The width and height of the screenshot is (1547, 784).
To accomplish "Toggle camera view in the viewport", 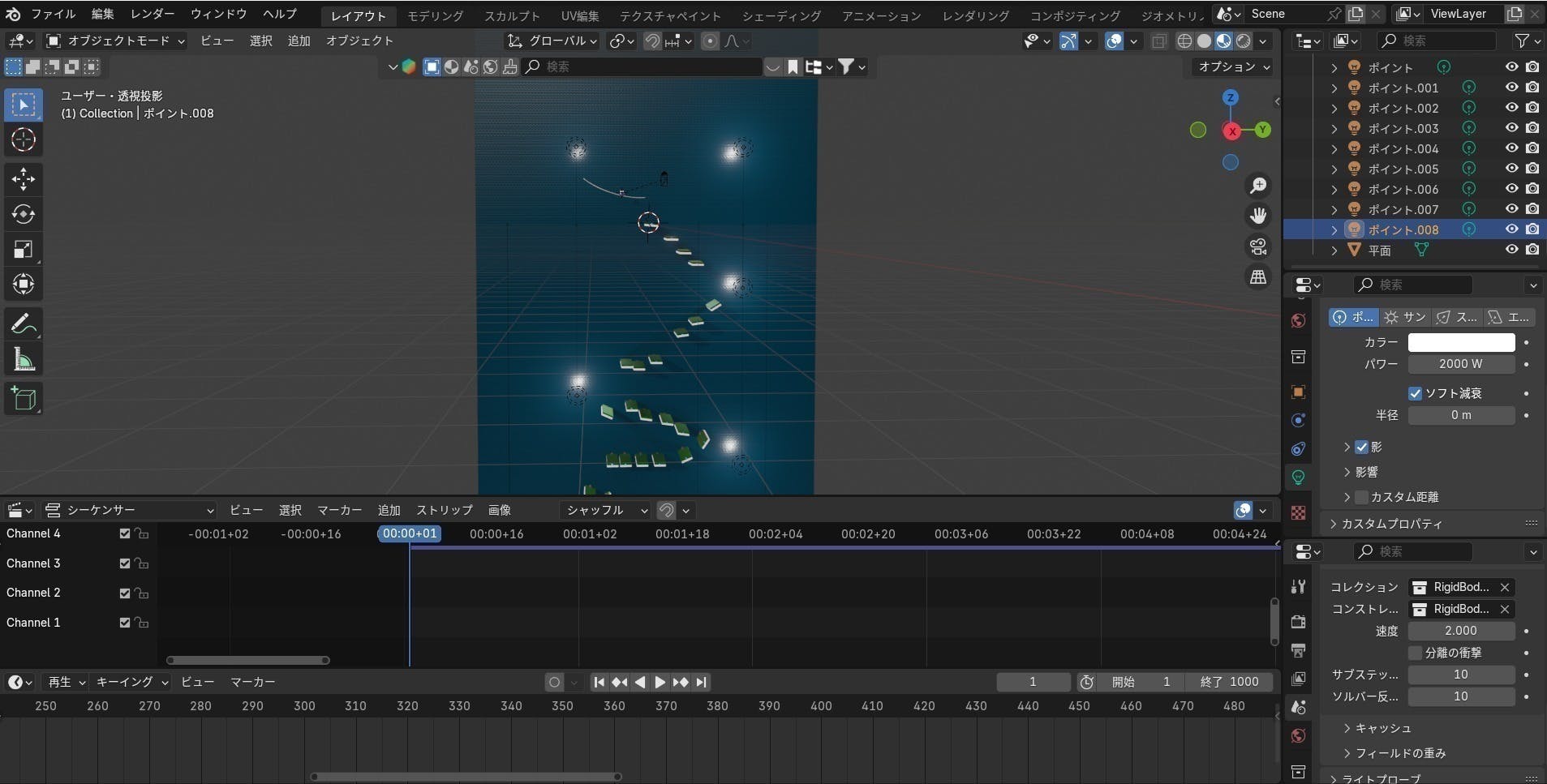I will [x=1258, y=246].
